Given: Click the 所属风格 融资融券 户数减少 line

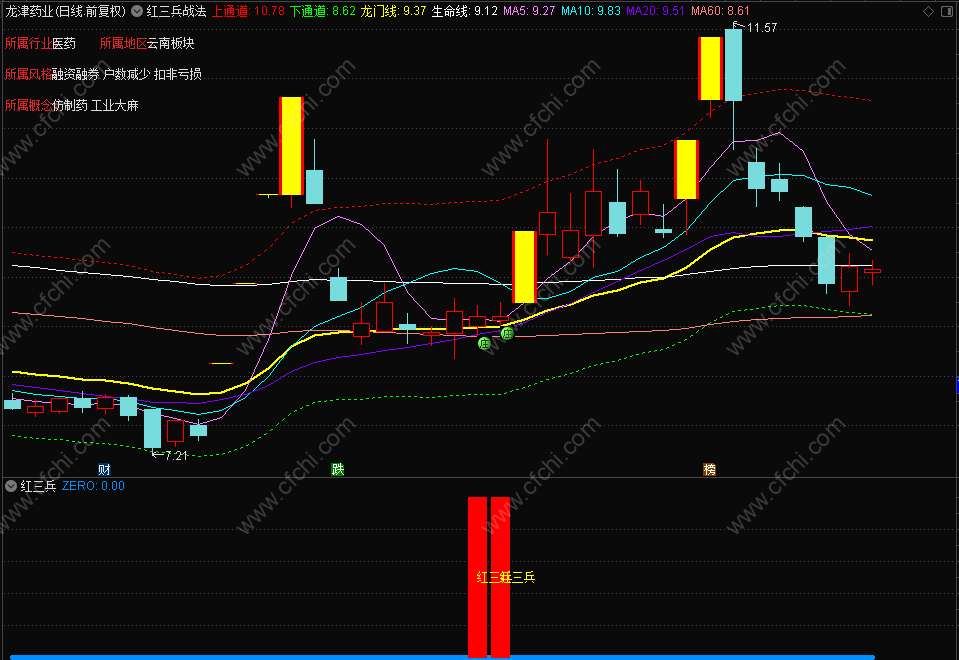Looking at the screenshot, I should [103, 74].
